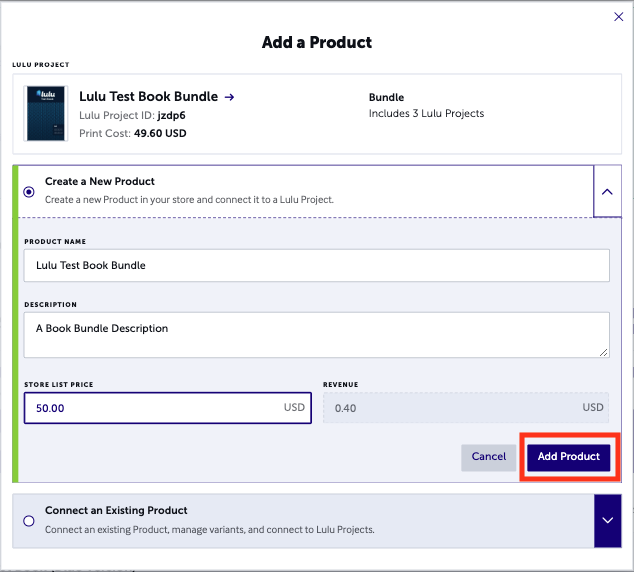Click Includes 3 Lulu Projects text
Image resolution: width=634 pixels, height=572 pixels.
tap(426, 114)
